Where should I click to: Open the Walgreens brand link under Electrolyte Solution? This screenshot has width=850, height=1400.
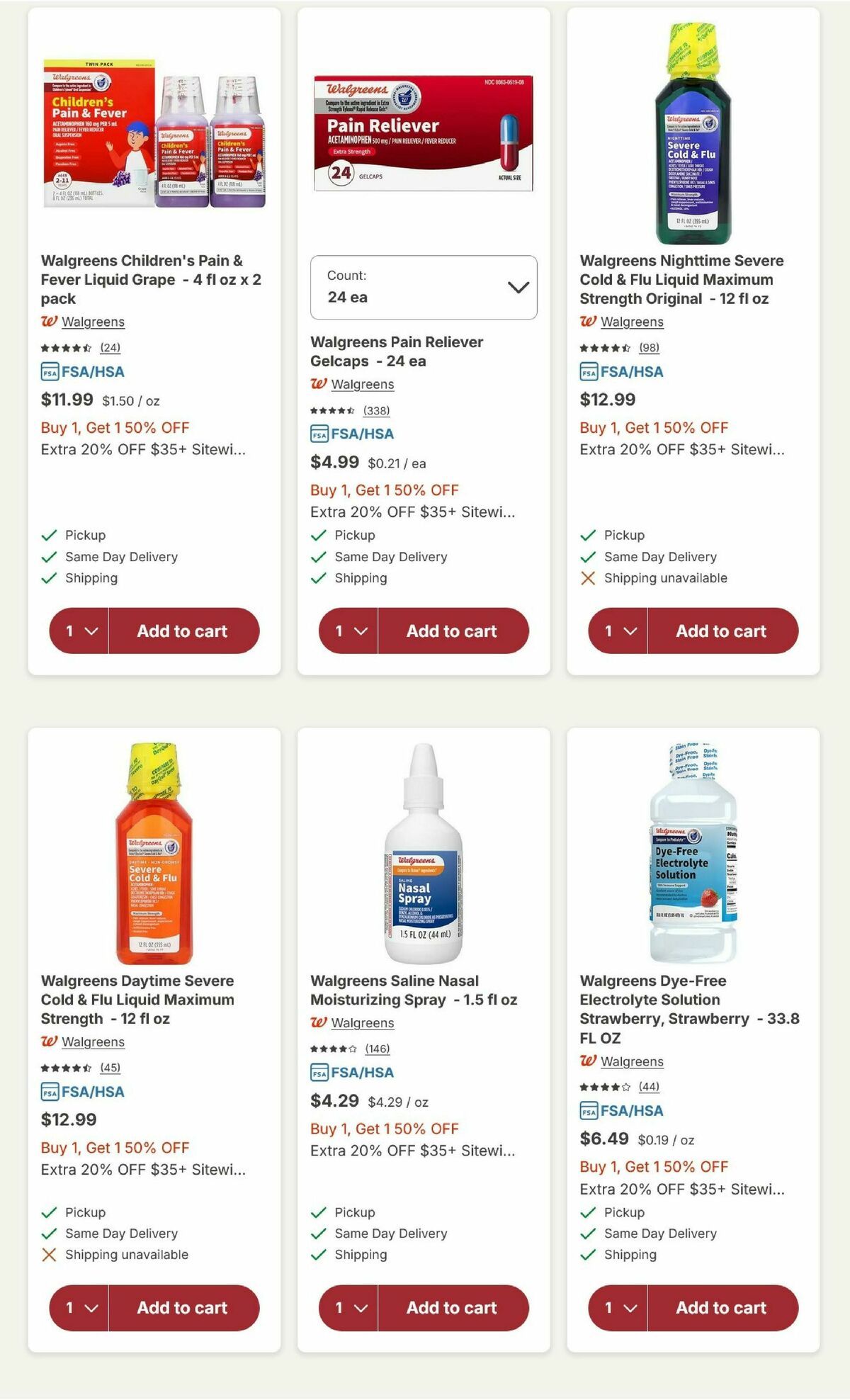[632, 1061]
